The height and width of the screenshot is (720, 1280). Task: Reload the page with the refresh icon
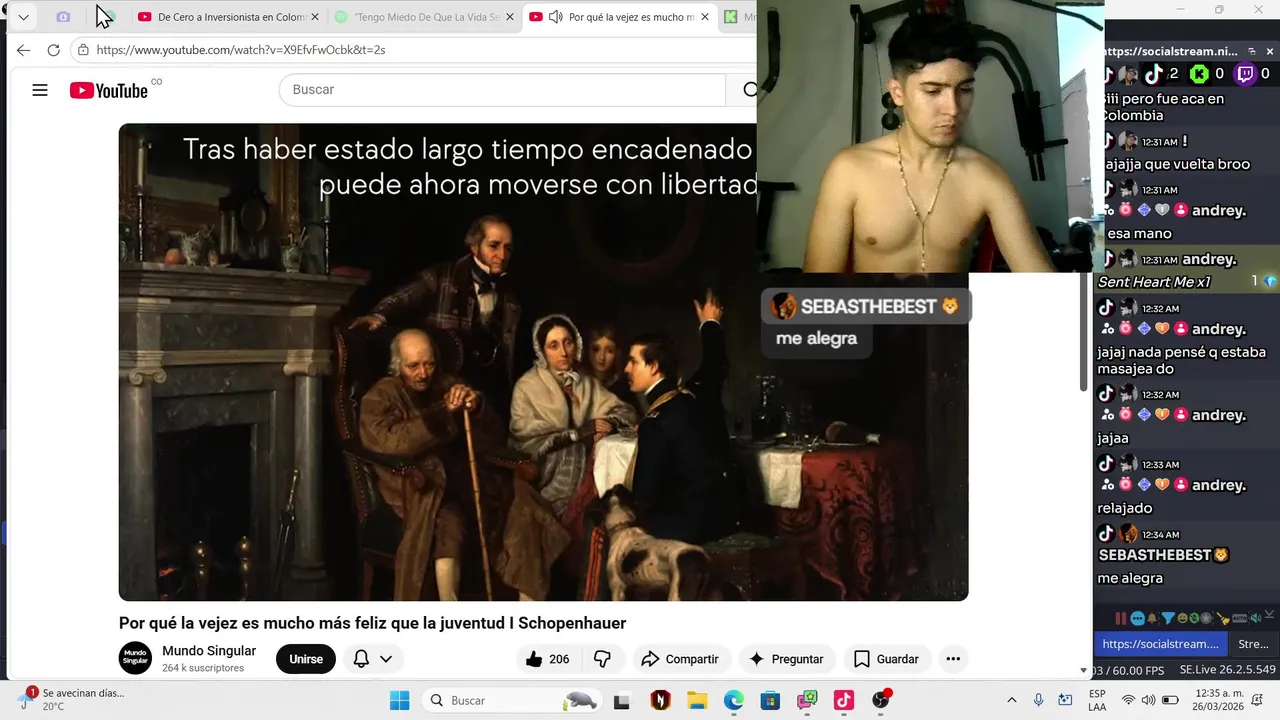pos(54,50)
